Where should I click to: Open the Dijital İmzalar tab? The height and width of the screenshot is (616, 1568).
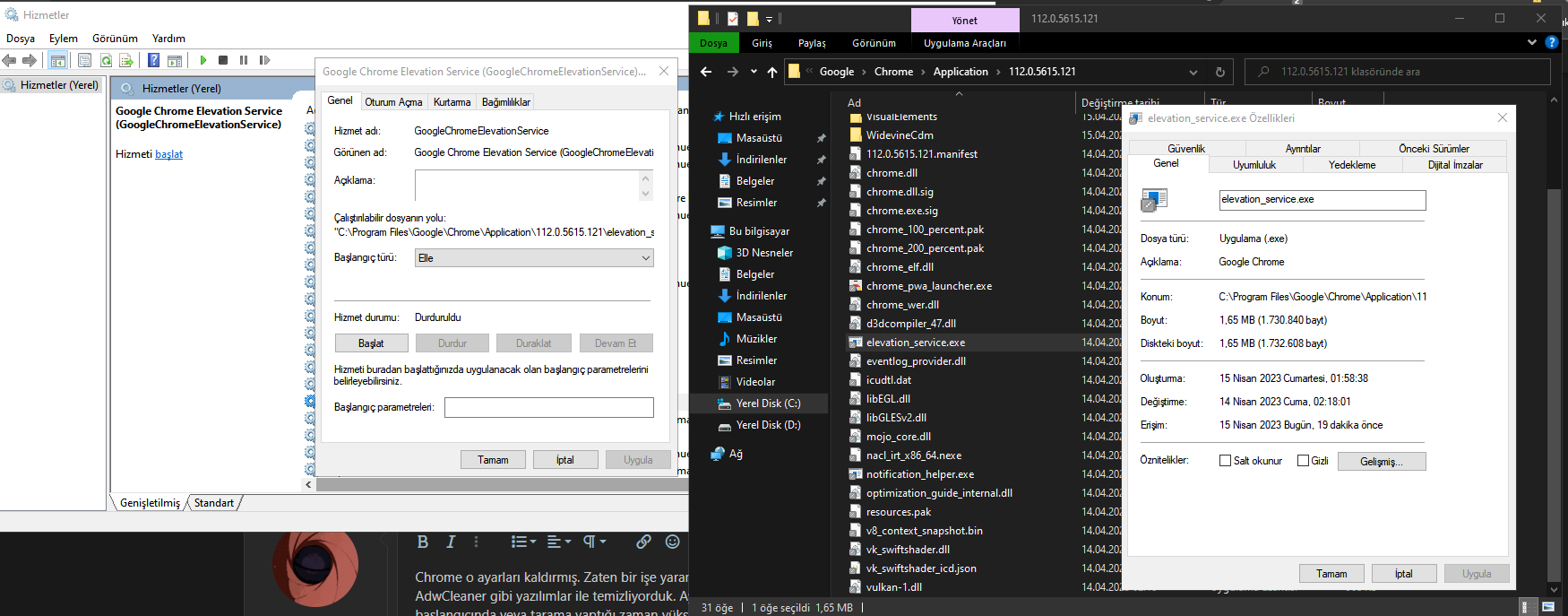1455,165
